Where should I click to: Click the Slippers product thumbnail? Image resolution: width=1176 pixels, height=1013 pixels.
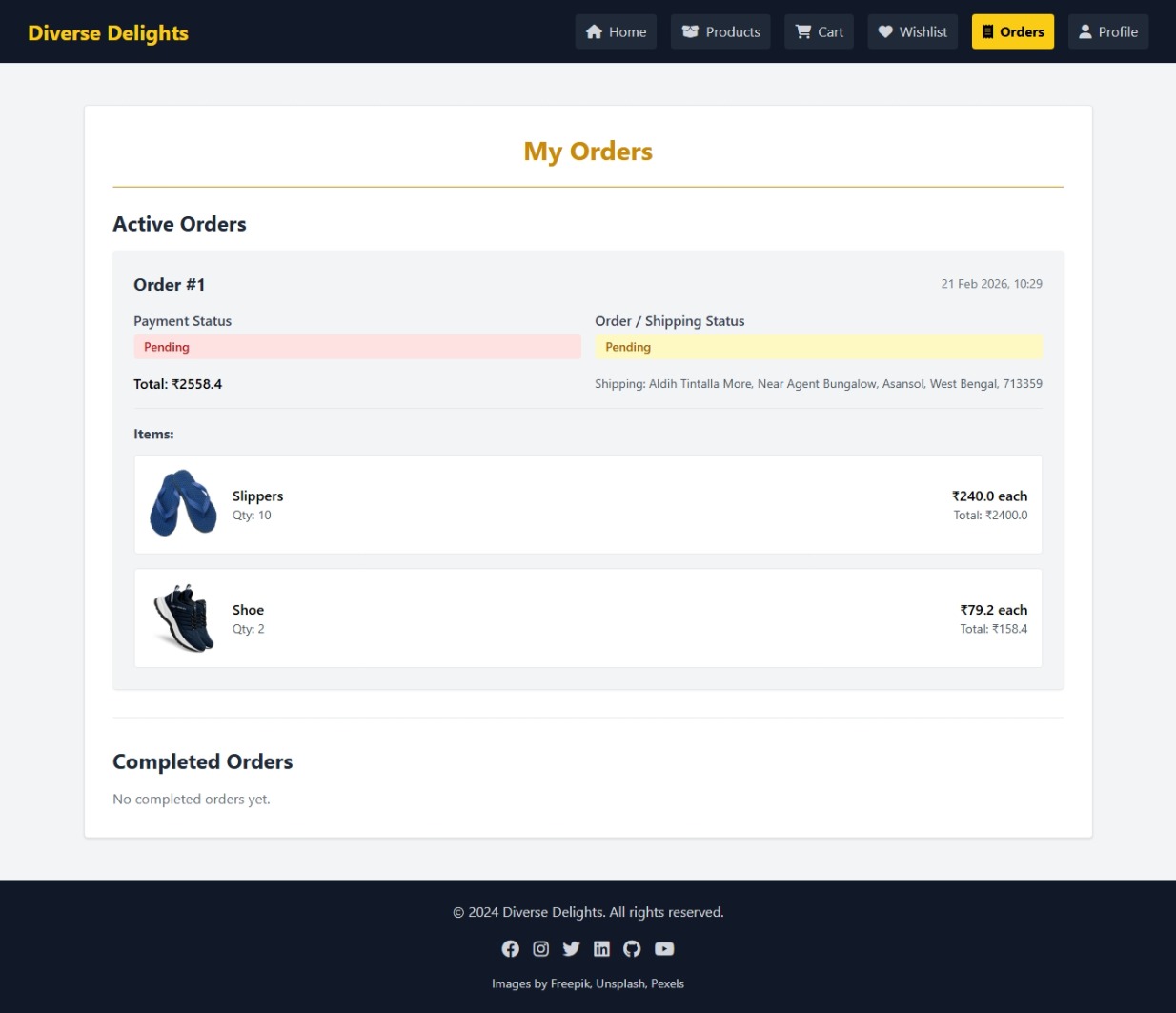click(x=183, y=503)
